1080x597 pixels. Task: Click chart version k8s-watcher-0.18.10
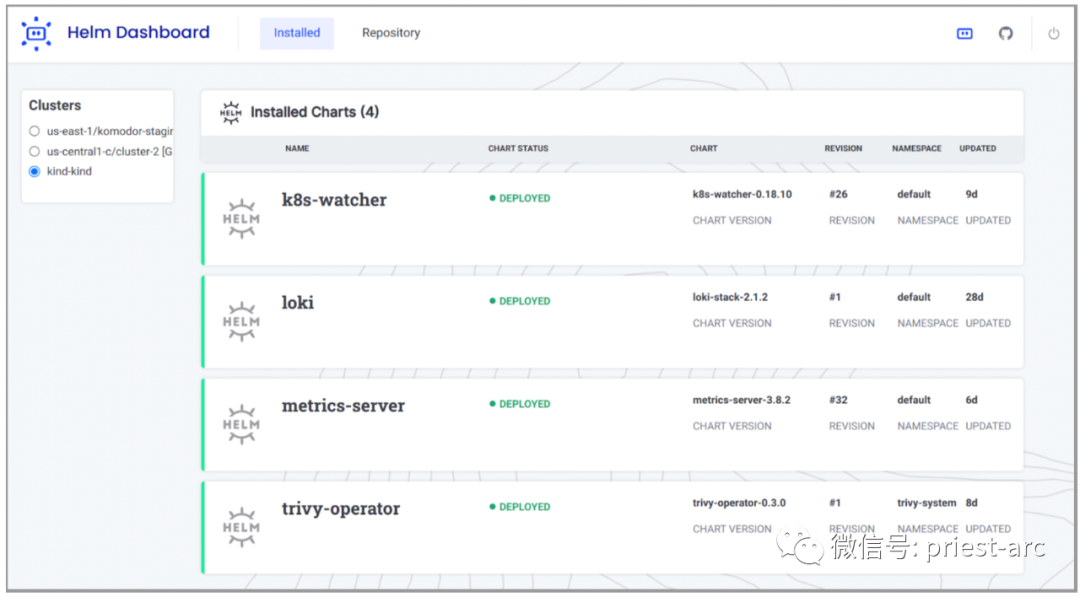(742, 194)
